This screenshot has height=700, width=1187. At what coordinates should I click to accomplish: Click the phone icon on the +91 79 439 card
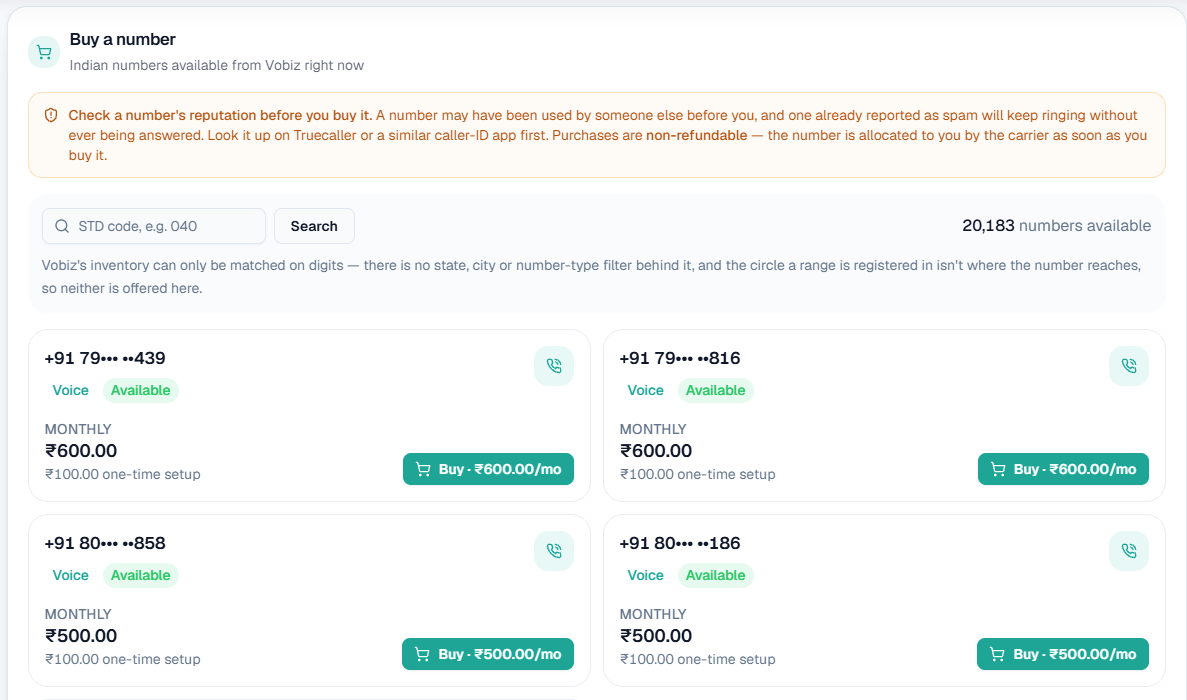click(x=553, y=366)
